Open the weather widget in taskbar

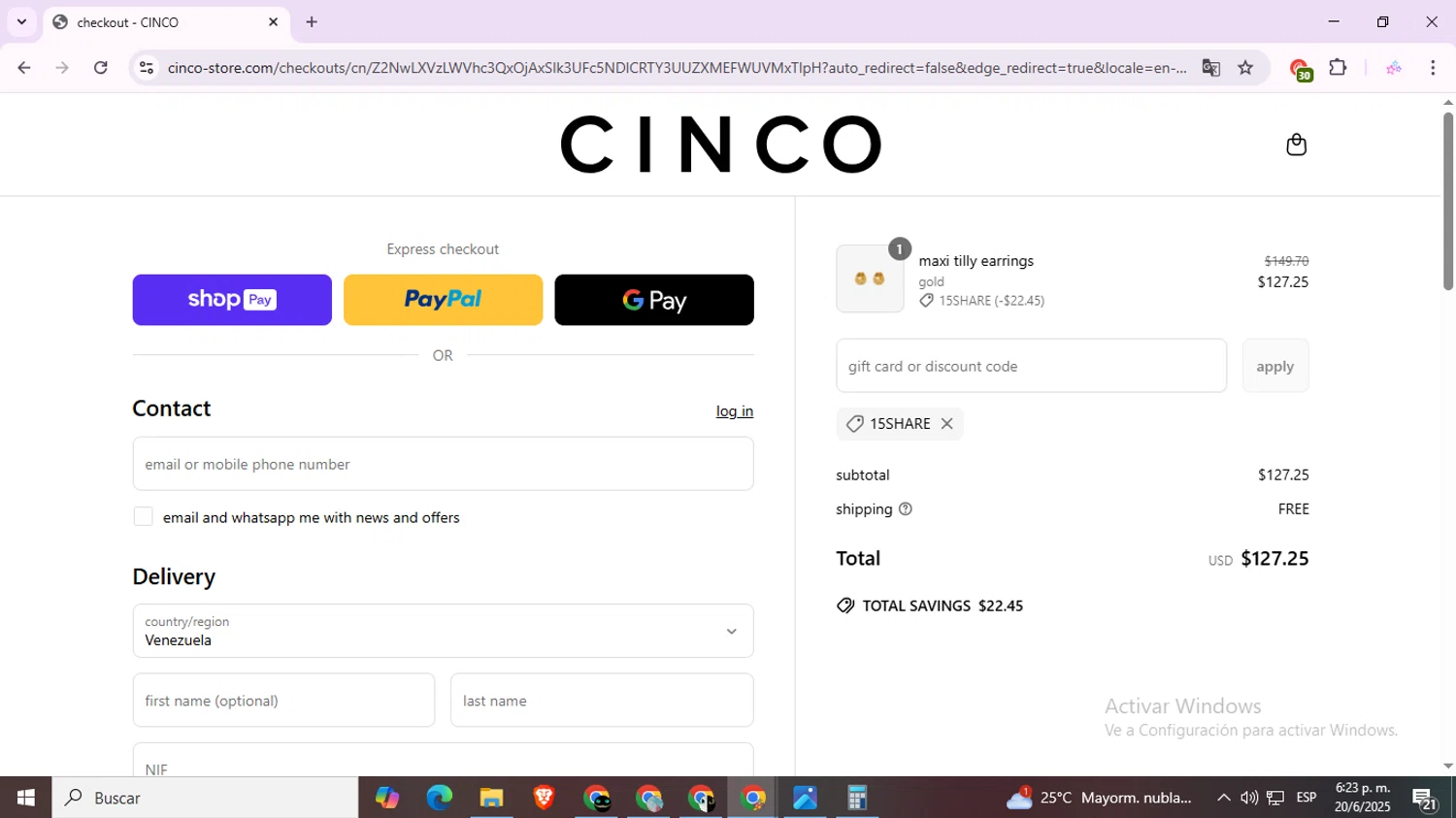(x=1098, y=798)
